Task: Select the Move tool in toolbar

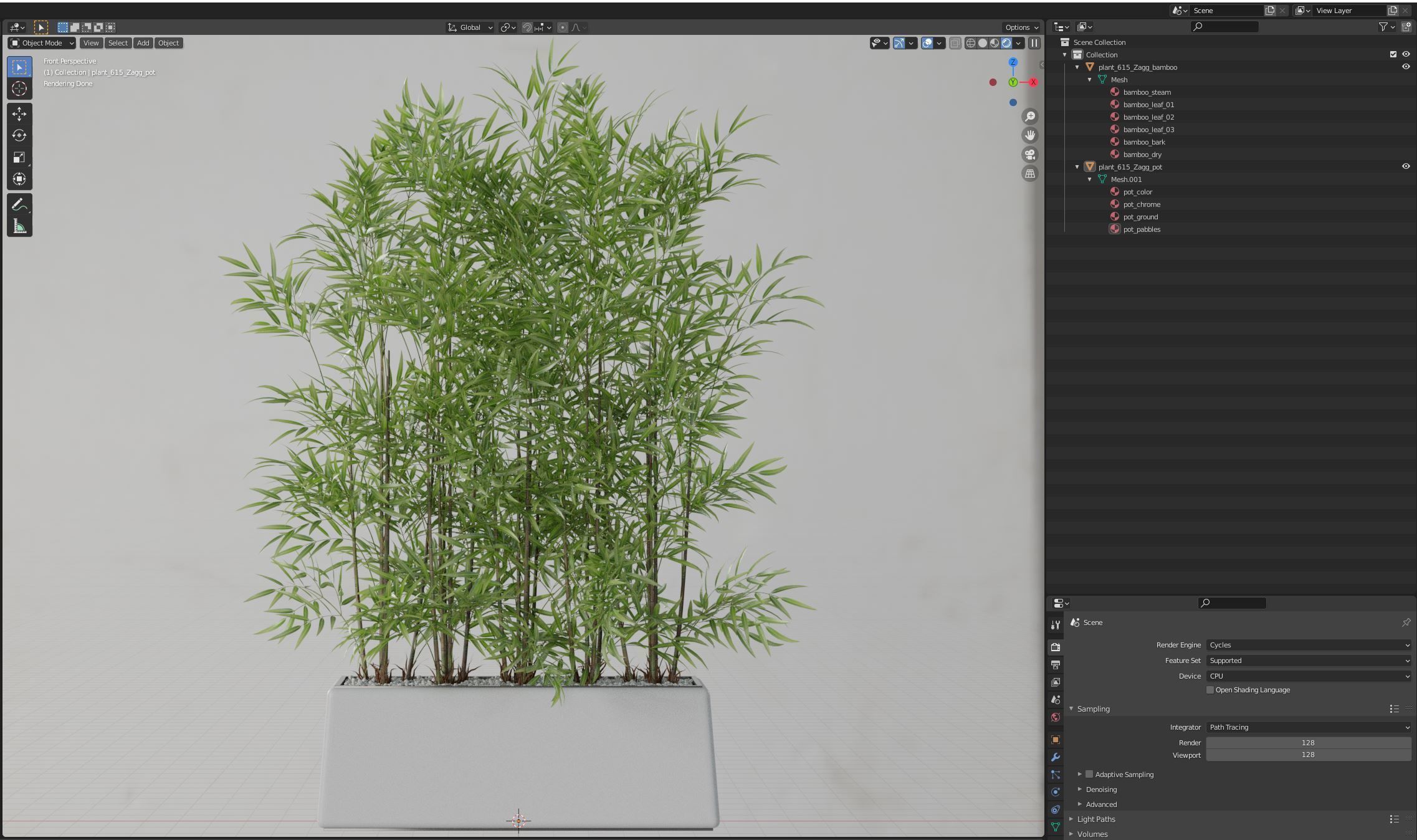Action: coord(19,113)
